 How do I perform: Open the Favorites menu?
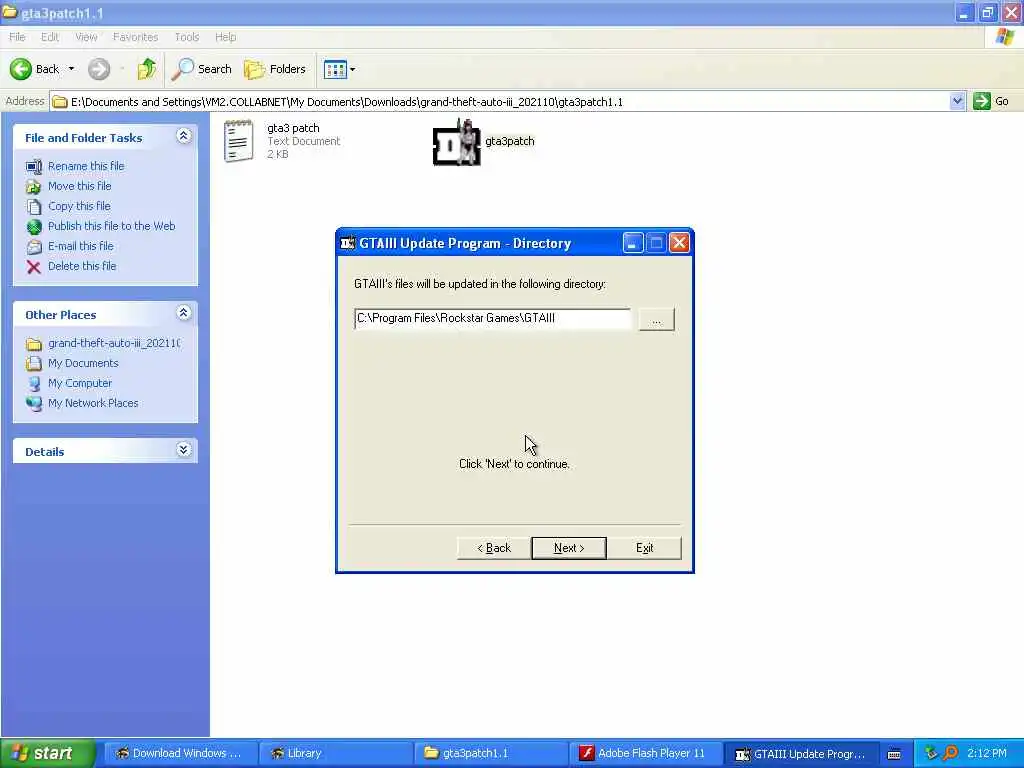[135, 37]
